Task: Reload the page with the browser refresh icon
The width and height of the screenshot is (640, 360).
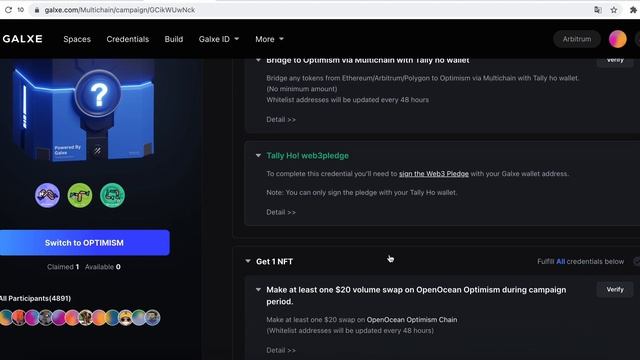Action: click(x=8, y=9)
